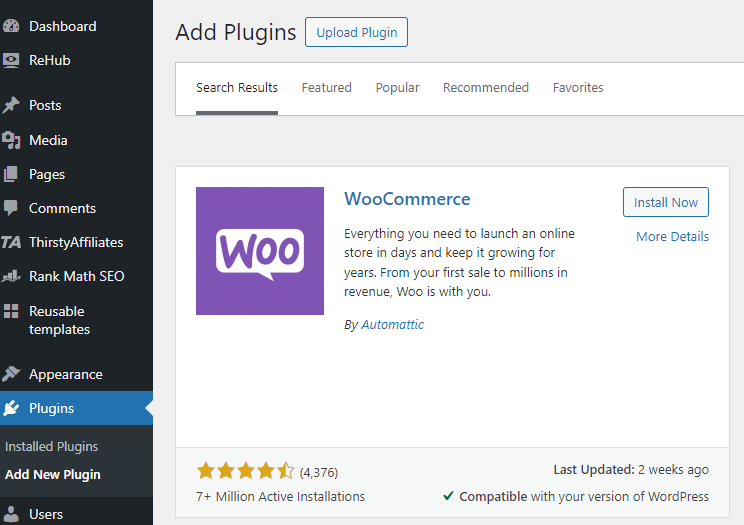Click the Comments speech bubble icon
The width and height of the screenshot is (744, 525).
pyautogui.click(x=11, y=208)
